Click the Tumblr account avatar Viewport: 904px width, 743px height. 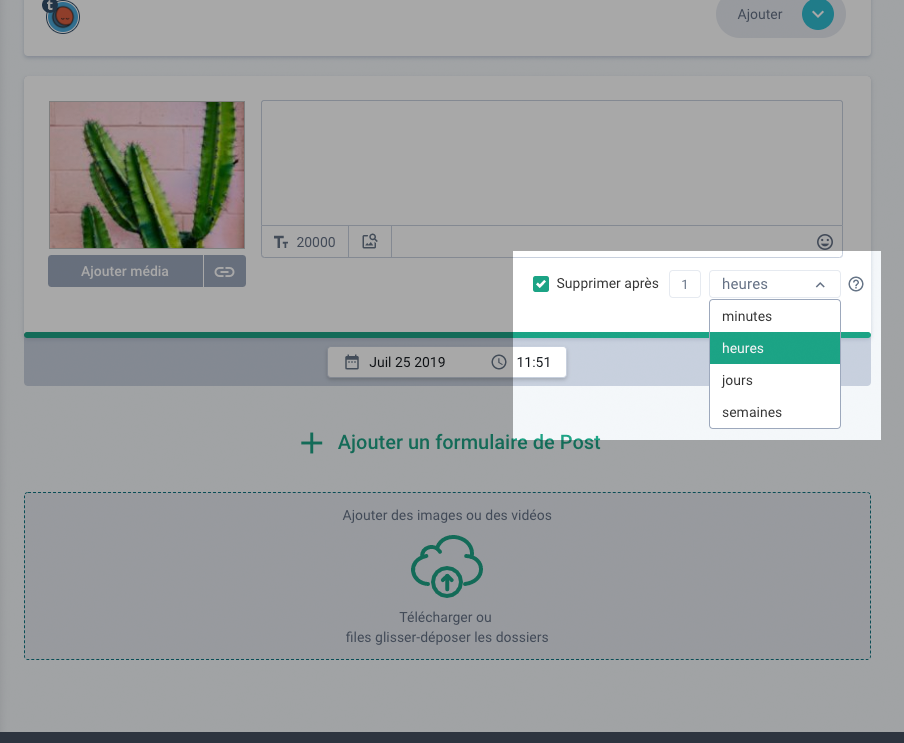[x=63, y=16]
